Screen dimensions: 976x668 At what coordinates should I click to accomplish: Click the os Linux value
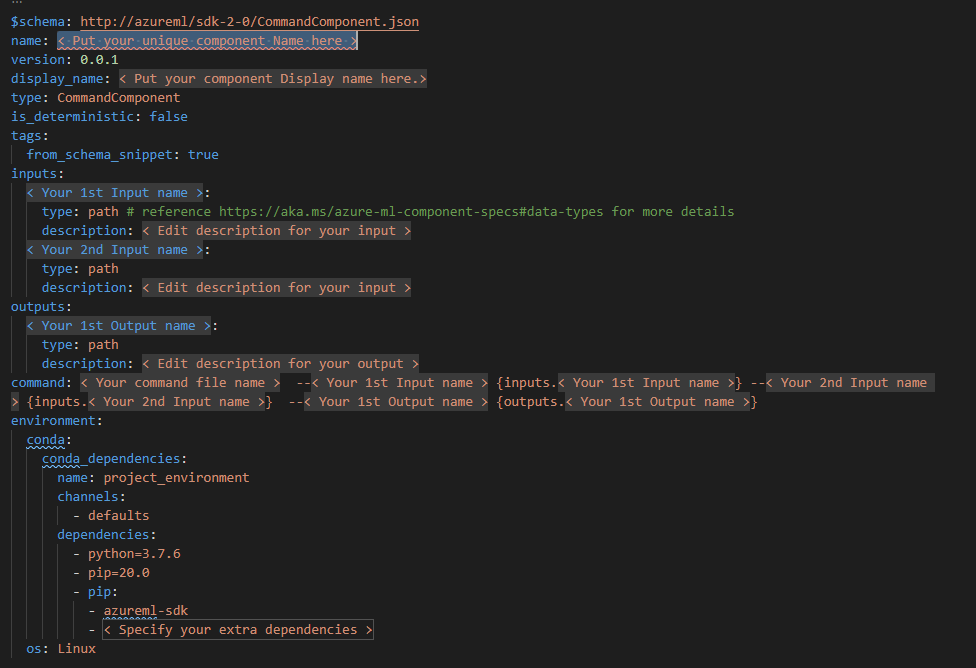[x=77, y=649]
